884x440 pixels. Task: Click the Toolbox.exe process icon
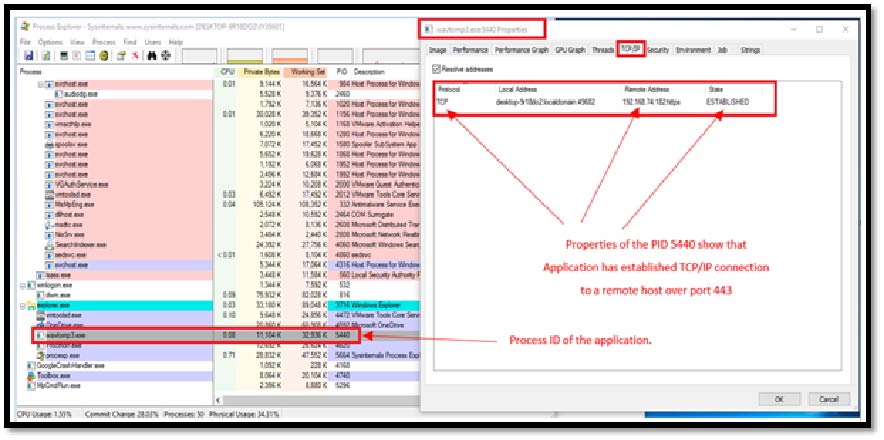coord(32,376)
